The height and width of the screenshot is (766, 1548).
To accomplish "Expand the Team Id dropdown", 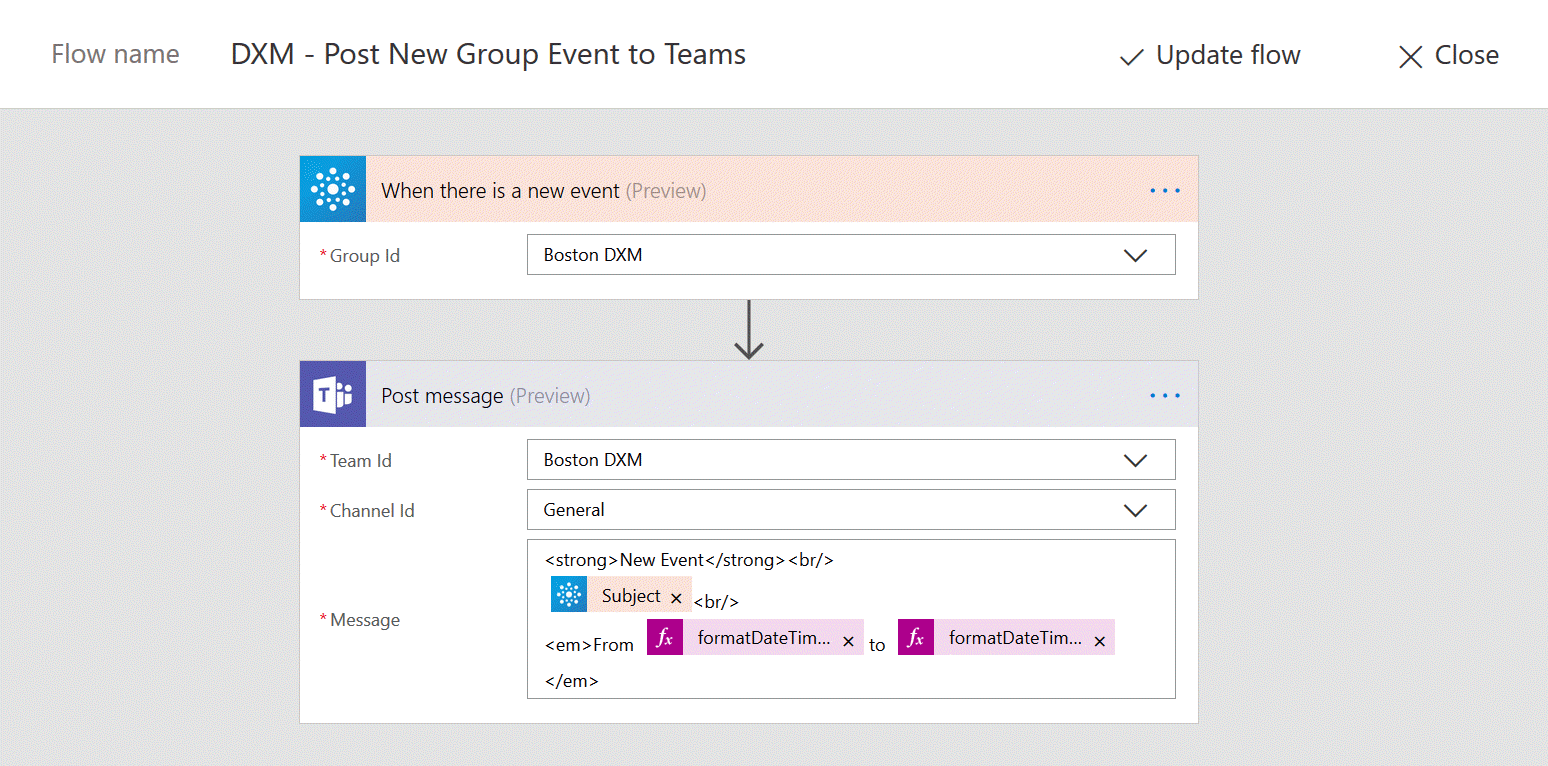I will [1135, 460].
